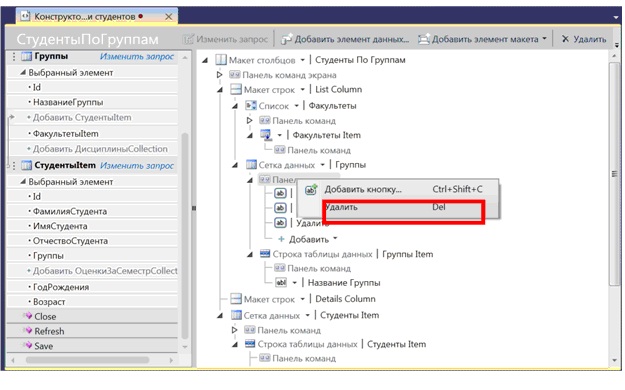Click the Close method icon in left panel
This screenshot has height=390, width=625.
(x=28, y=316)
